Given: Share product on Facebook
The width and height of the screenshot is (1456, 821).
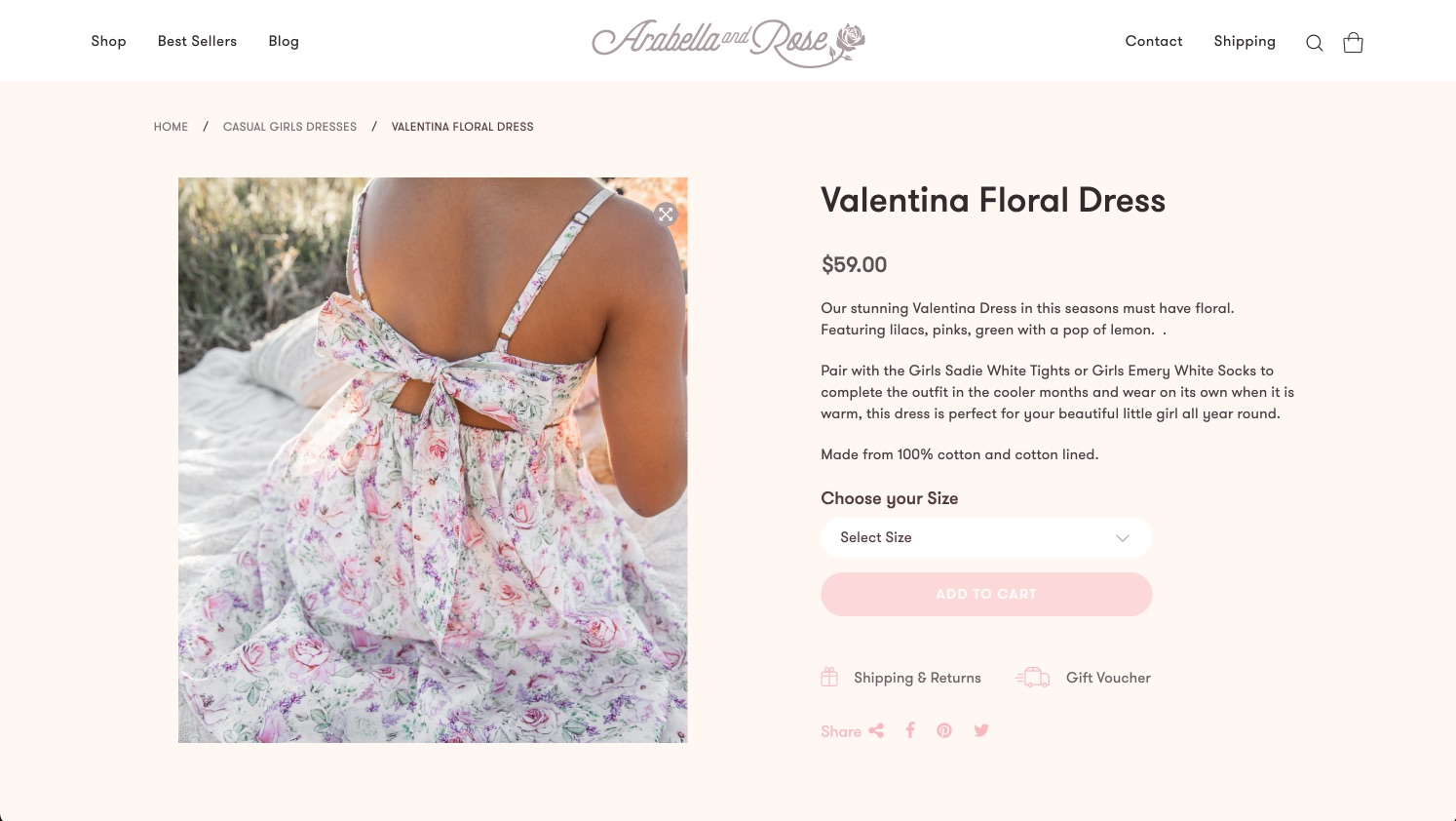Looking at the screenshot, I should coord(910,730).
